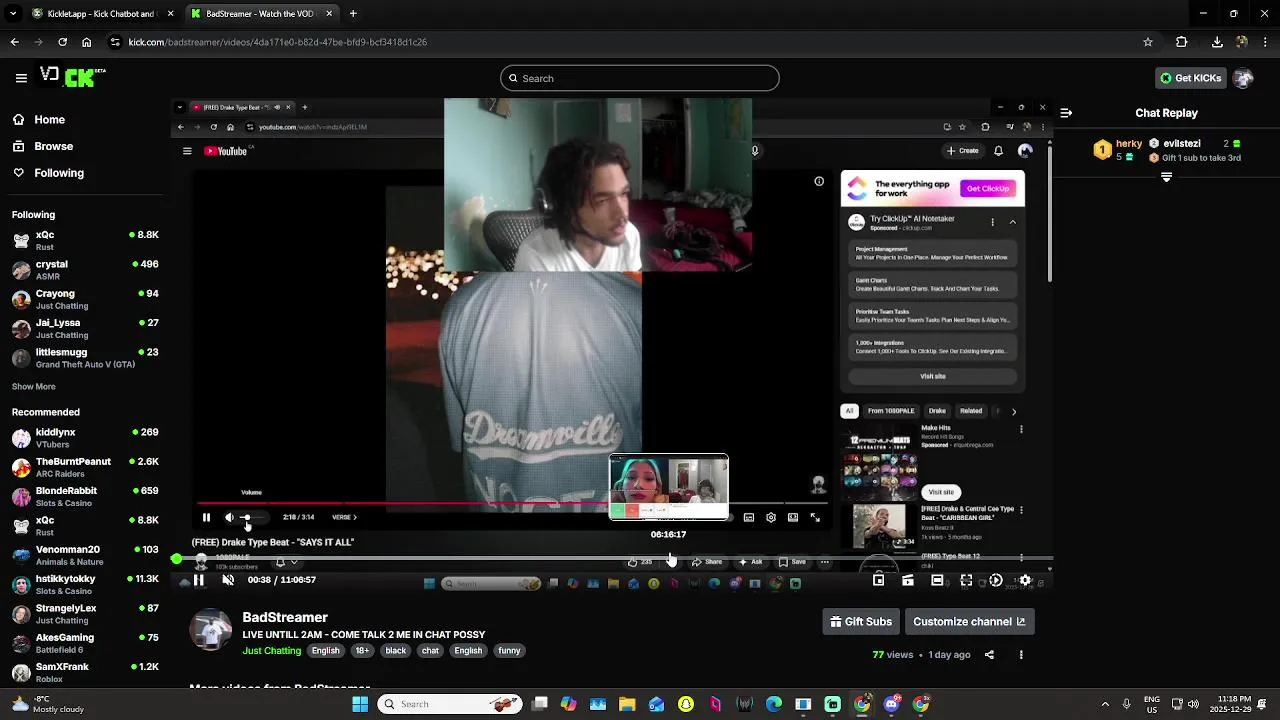Open Snapchat from the taskbar
Screen dimensions: 1280x720
(686, 704)
